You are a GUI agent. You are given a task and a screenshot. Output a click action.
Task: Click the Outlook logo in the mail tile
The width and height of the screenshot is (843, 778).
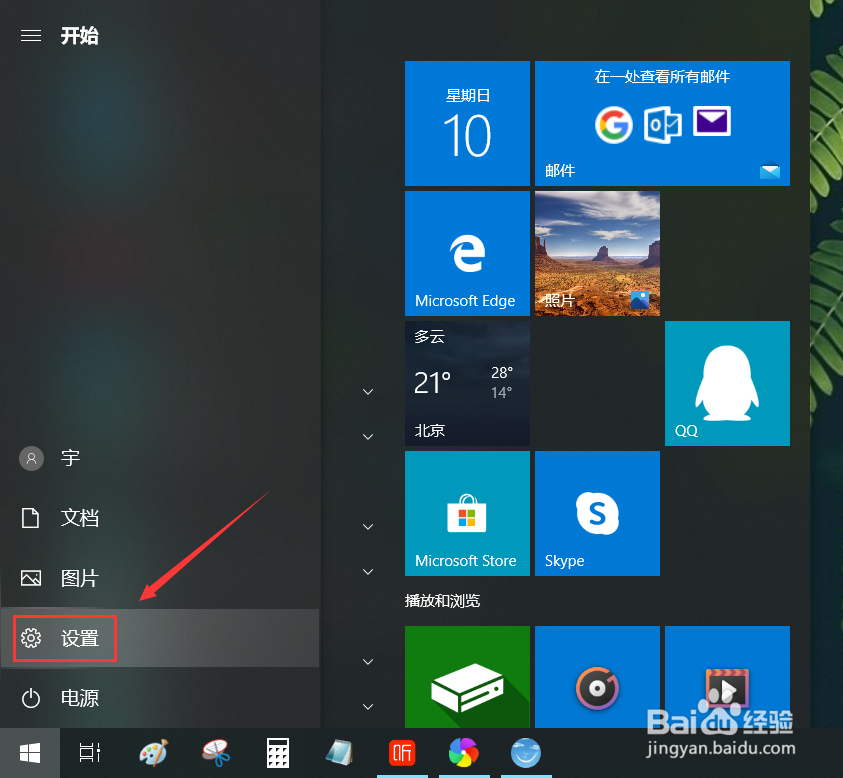coord(662,125)
